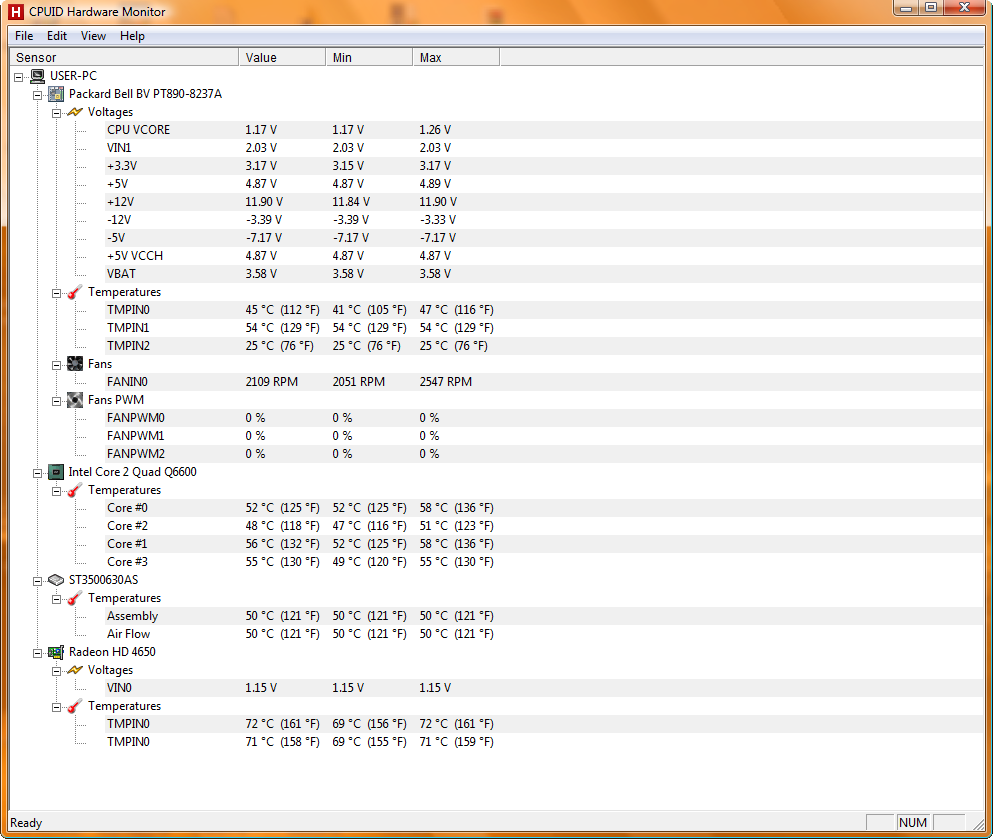
Task: Select the TMPIN1 motherboard temperature row
Action: tap(544, 328)
